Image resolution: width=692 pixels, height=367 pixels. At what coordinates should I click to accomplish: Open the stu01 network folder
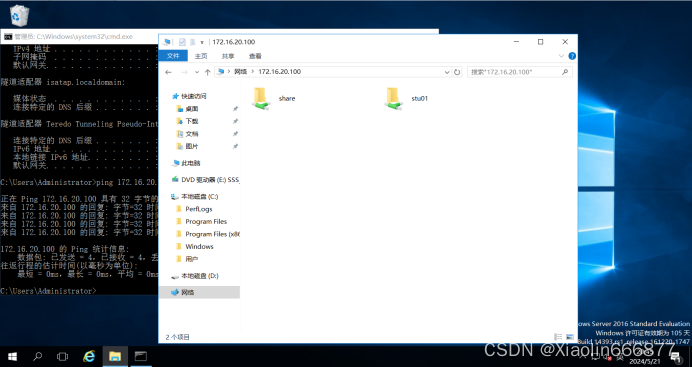click(406, 98)
